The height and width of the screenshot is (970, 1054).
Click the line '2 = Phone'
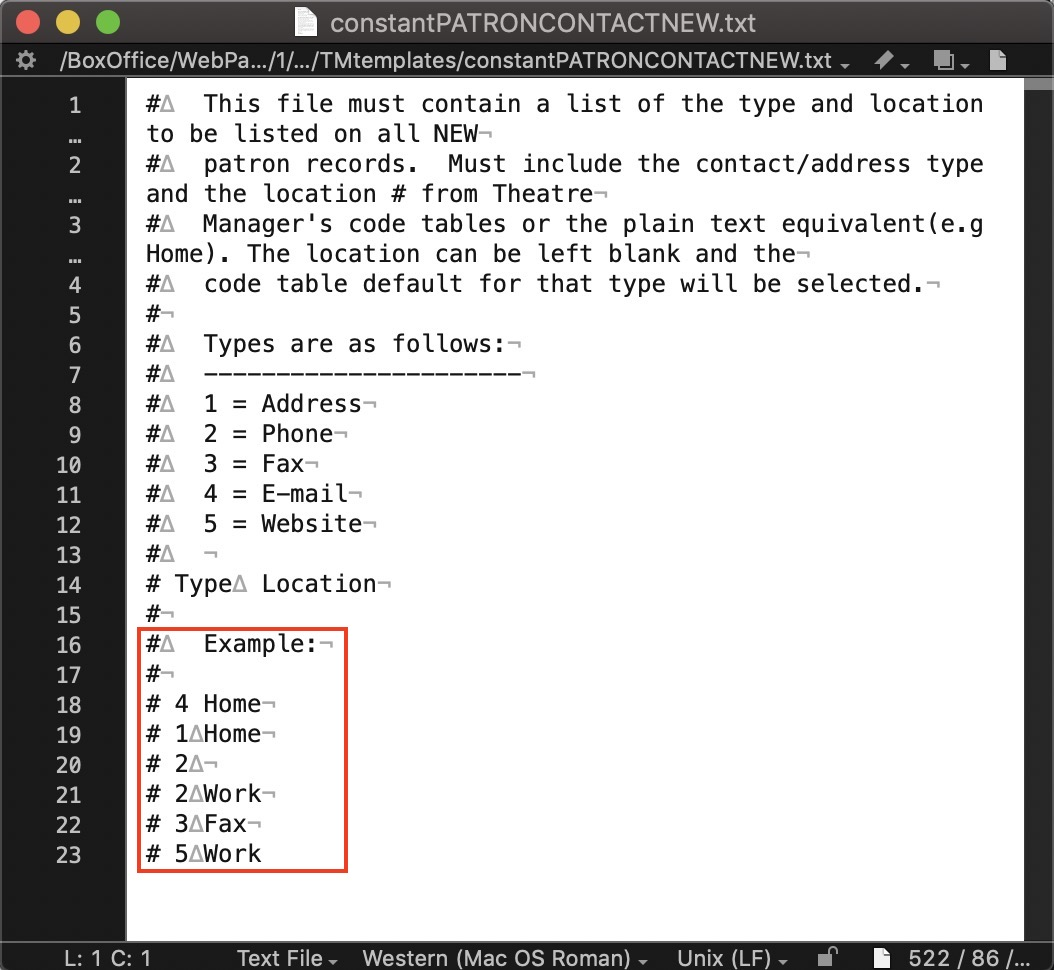pyautogui.click(x=268, y=434)
